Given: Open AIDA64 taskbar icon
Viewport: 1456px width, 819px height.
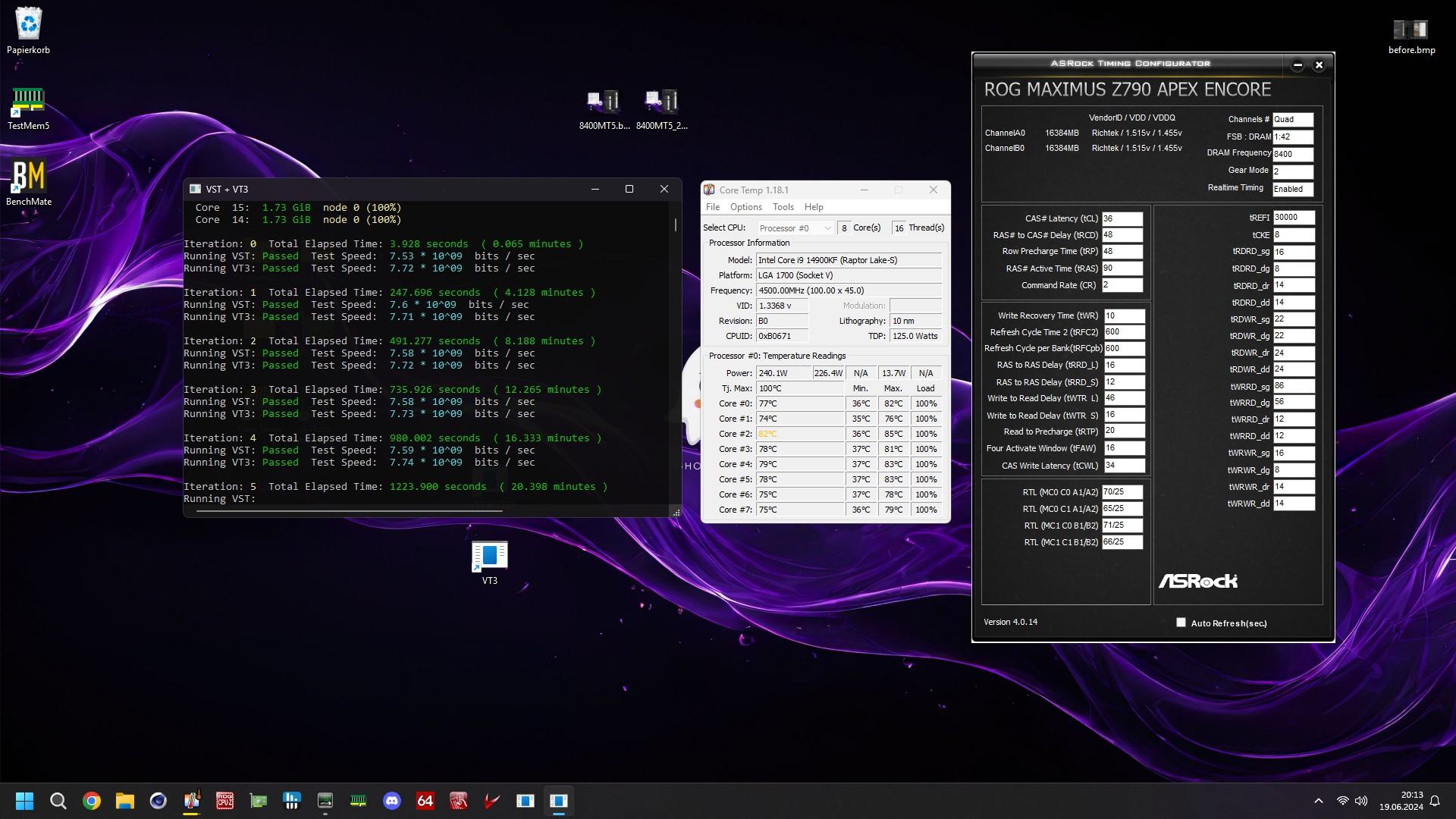Looking at the screenshot, I should pos(425,801).
